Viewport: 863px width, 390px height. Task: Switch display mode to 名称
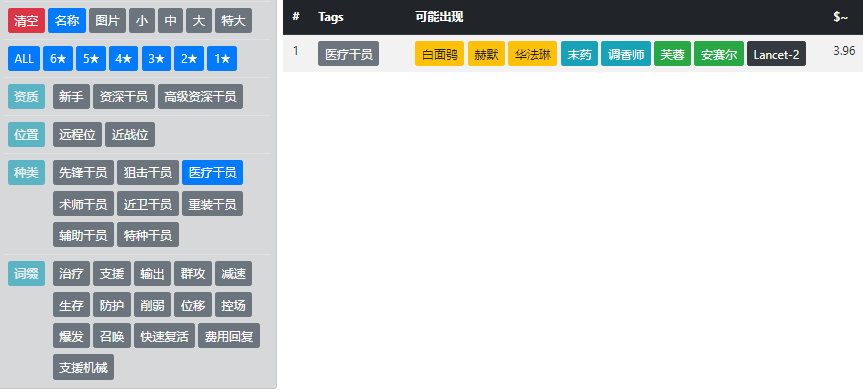(67, 21)
